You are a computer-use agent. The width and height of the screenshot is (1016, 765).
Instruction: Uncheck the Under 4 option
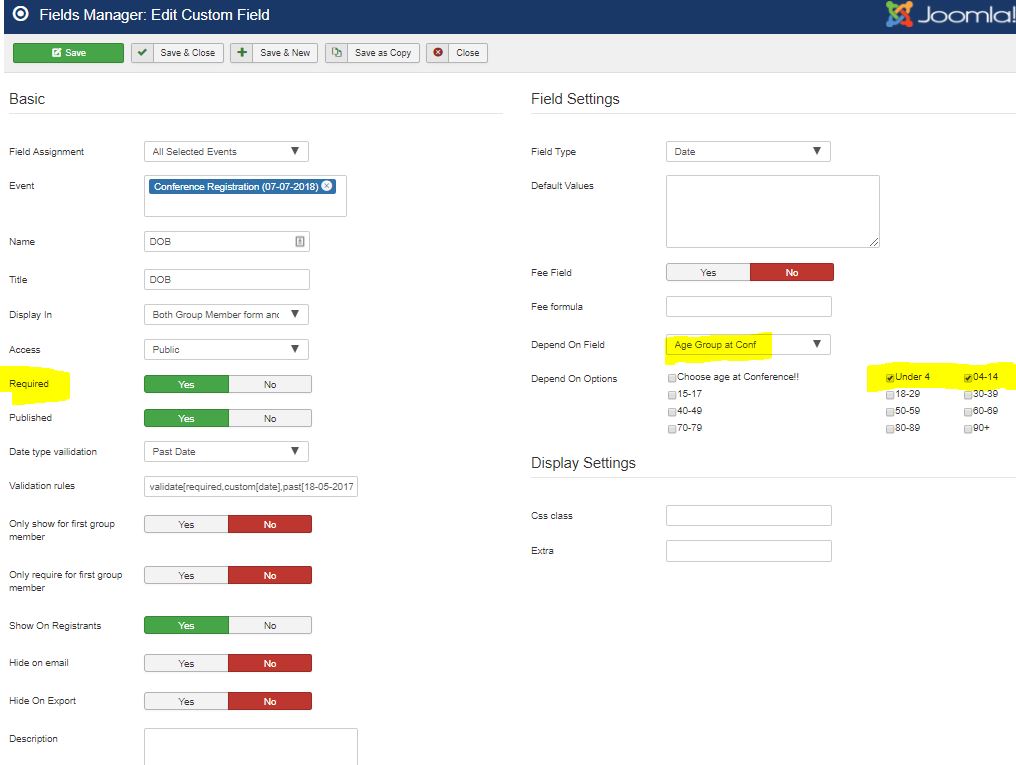pyautogui.click(x=890, y=378)
